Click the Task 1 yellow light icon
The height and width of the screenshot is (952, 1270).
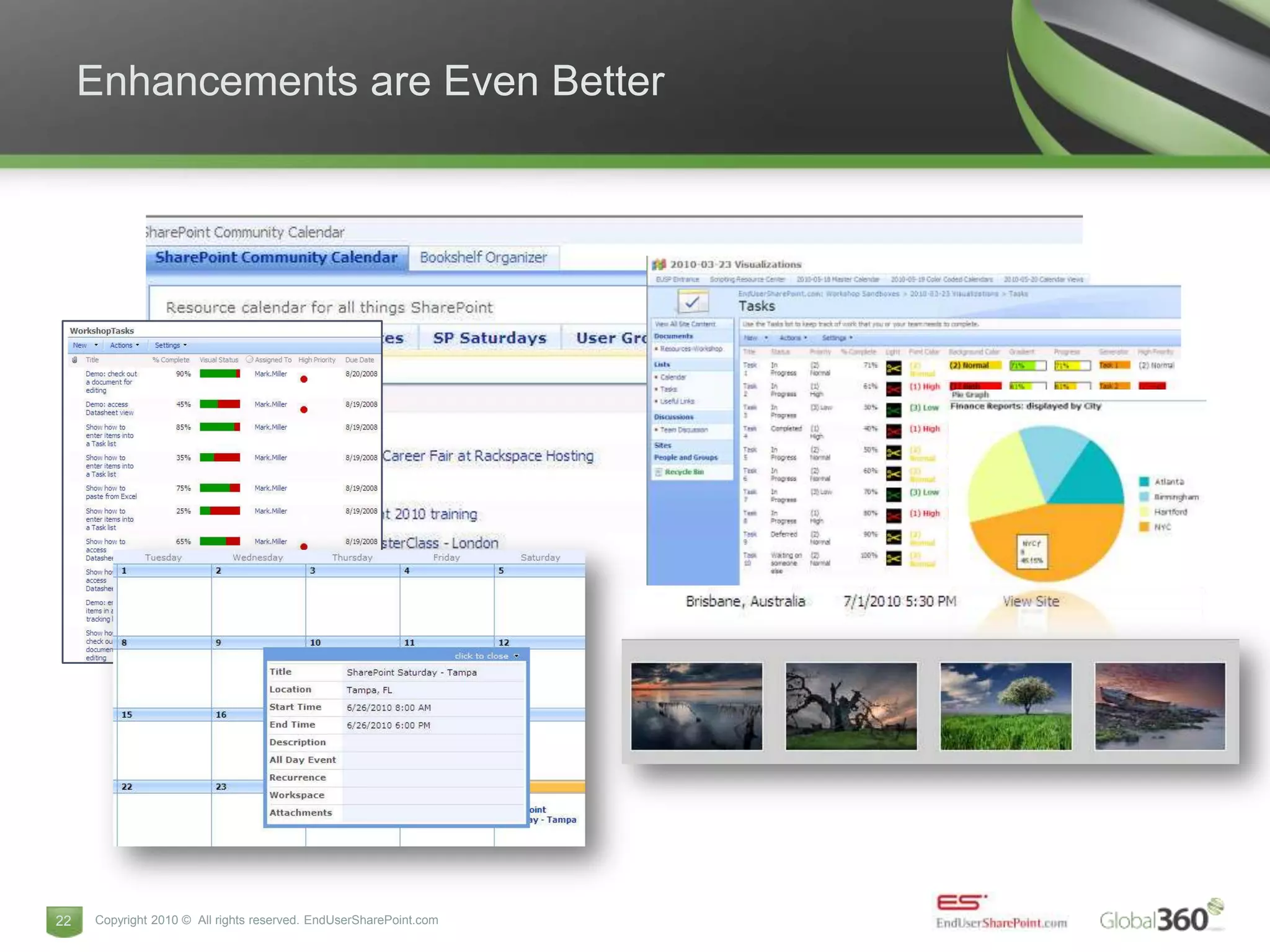[x=894, y=369]
